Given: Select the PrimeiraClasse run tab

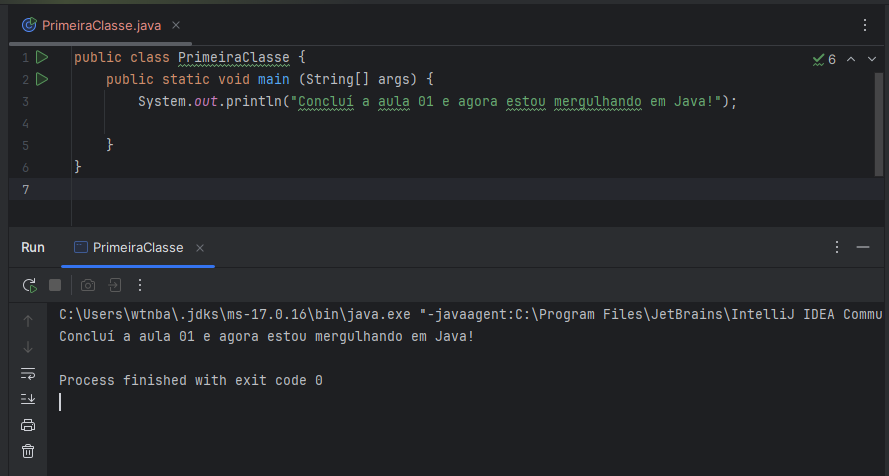Looking at the screenshot, I should point(137,248).
